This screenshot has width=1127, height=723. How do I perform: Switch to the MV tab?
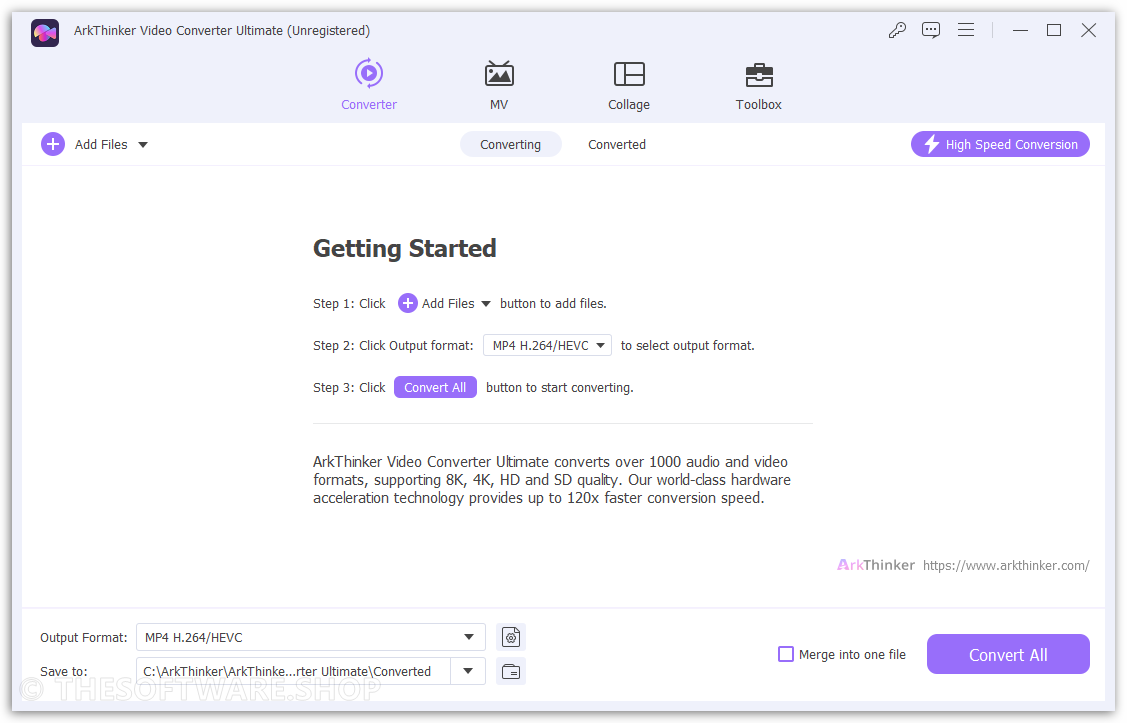(x=499, y=85)
